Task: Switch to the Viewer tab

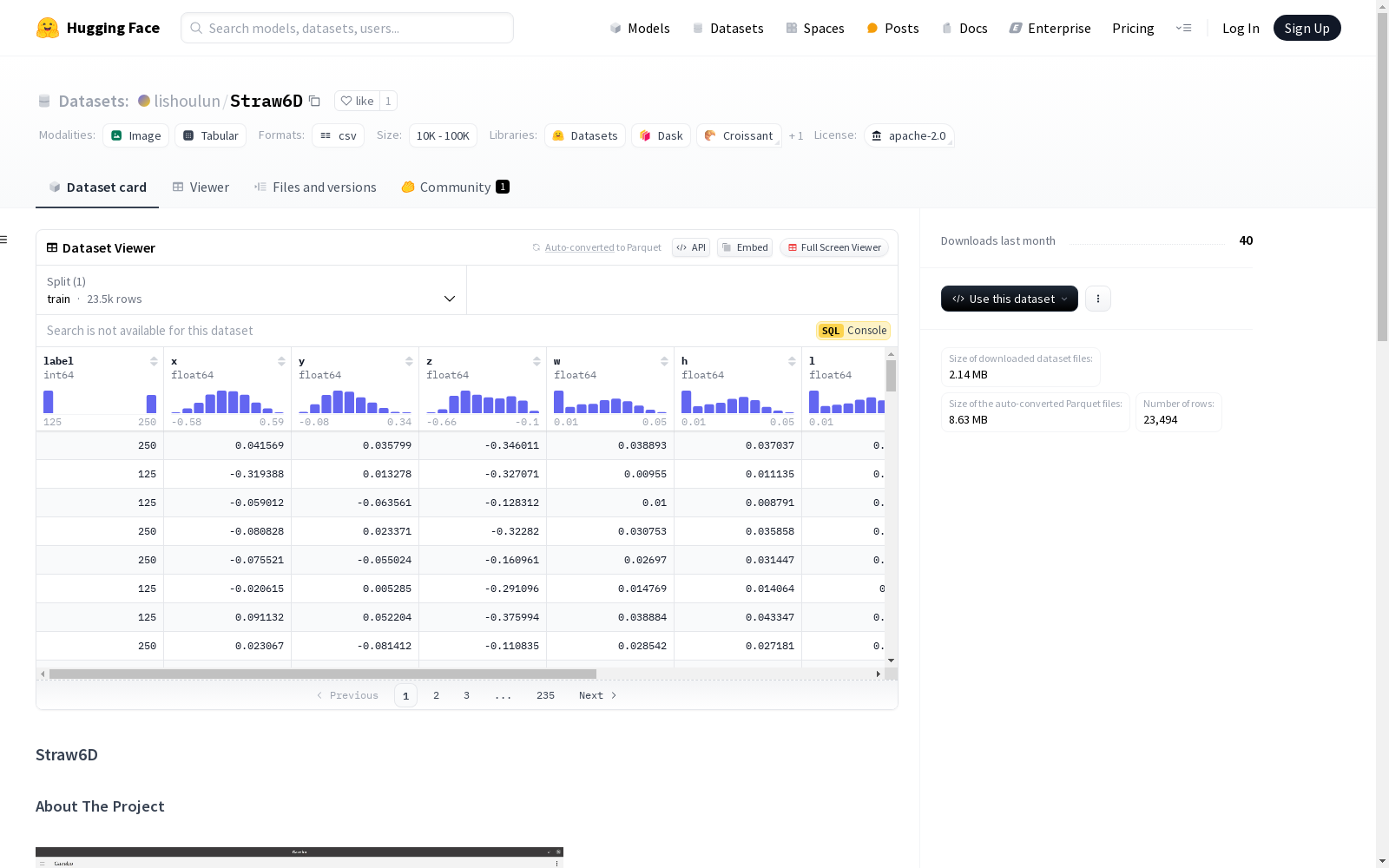Action: [x=201, y=187]
